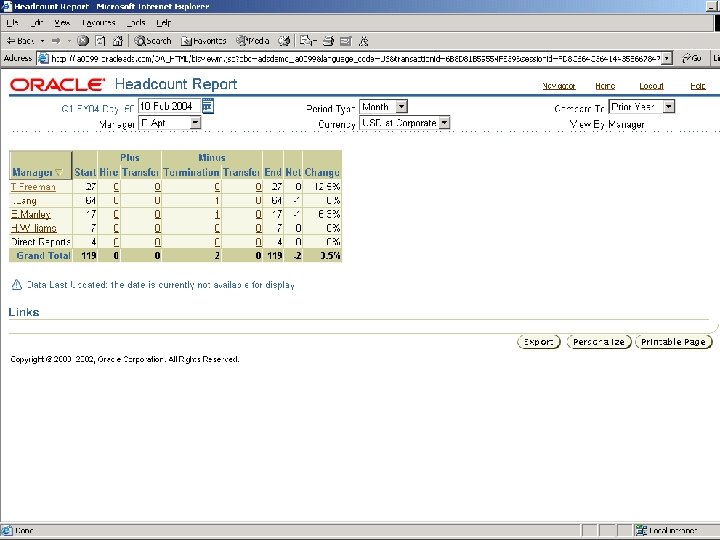
Task: Click Plus Transfer value in H.Williams row
Action: click(158, 228)
